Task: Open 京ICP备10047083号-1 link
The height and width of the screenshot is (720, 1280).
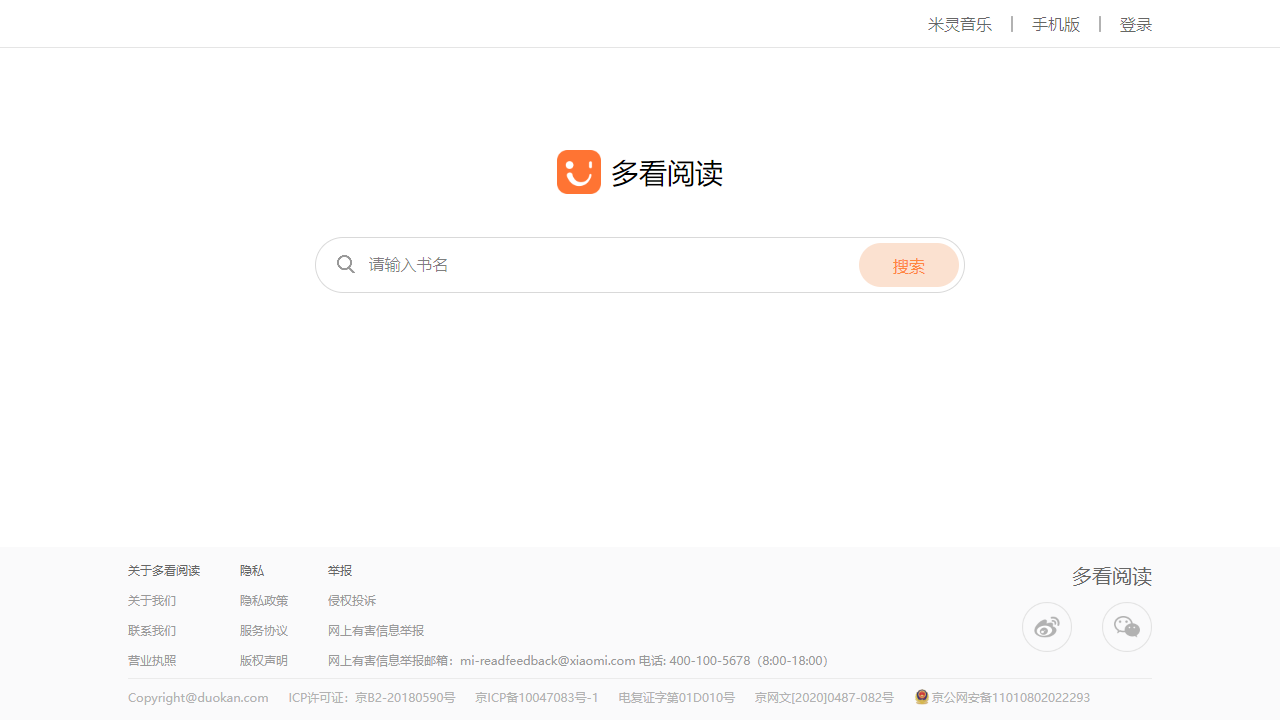Action: pos(537,698)
